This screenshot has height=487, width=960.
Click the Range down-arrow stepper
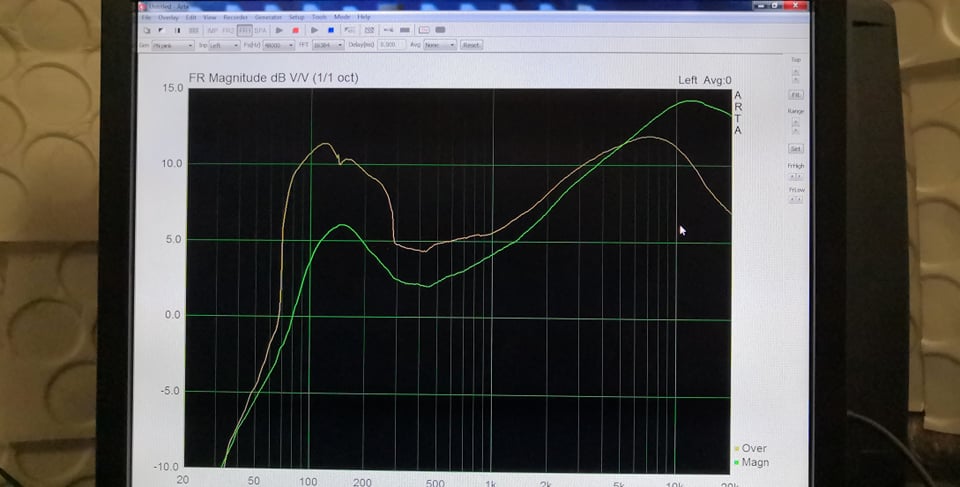click(x=796, y=131)
